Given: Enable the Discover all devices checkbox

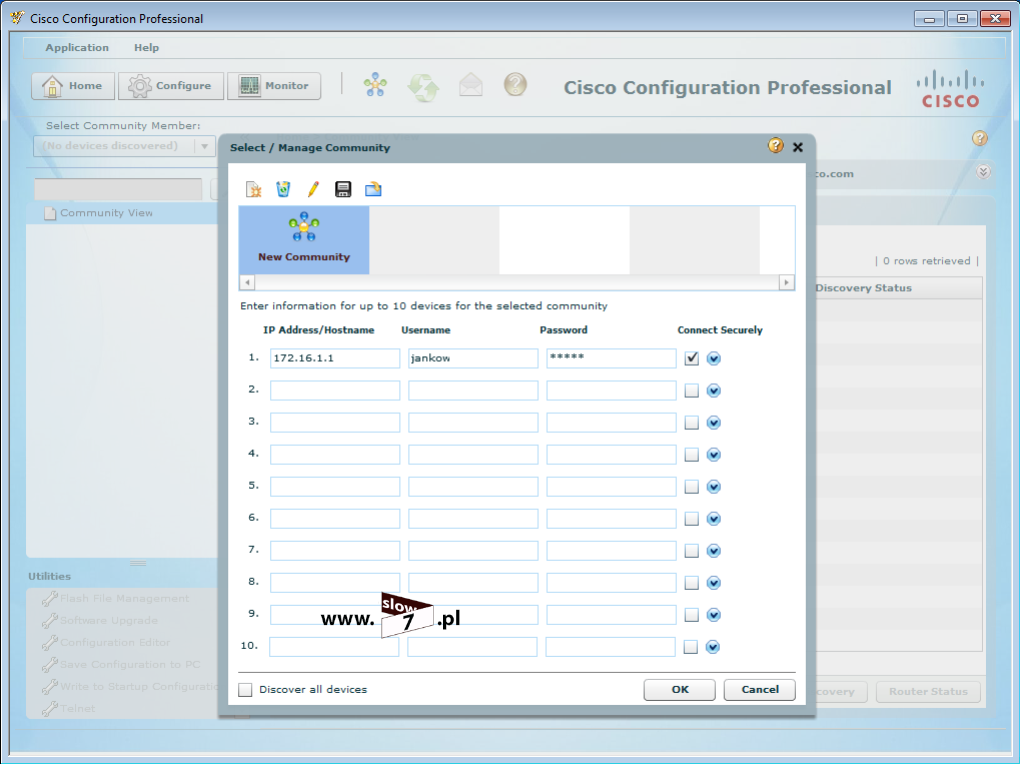Looking at the screenshot, I should click(245, 690).
